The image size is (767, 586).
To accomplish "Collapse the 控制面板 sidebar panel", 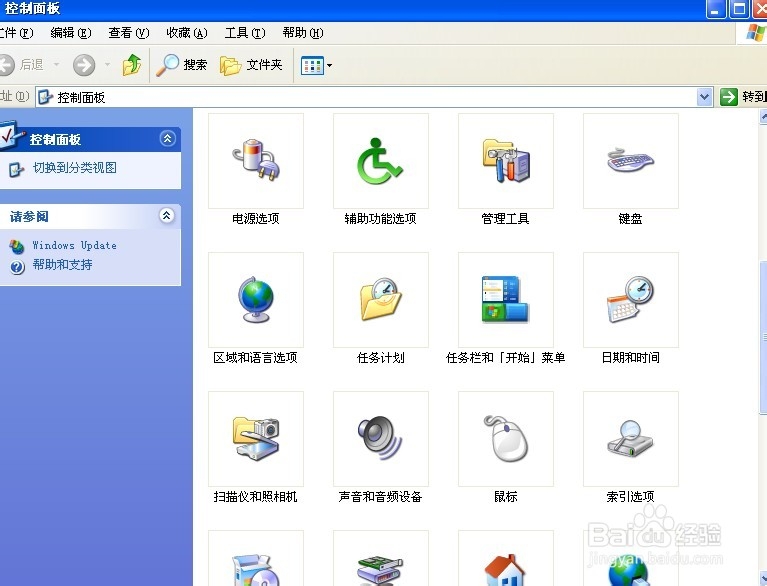I will point(167,139).
